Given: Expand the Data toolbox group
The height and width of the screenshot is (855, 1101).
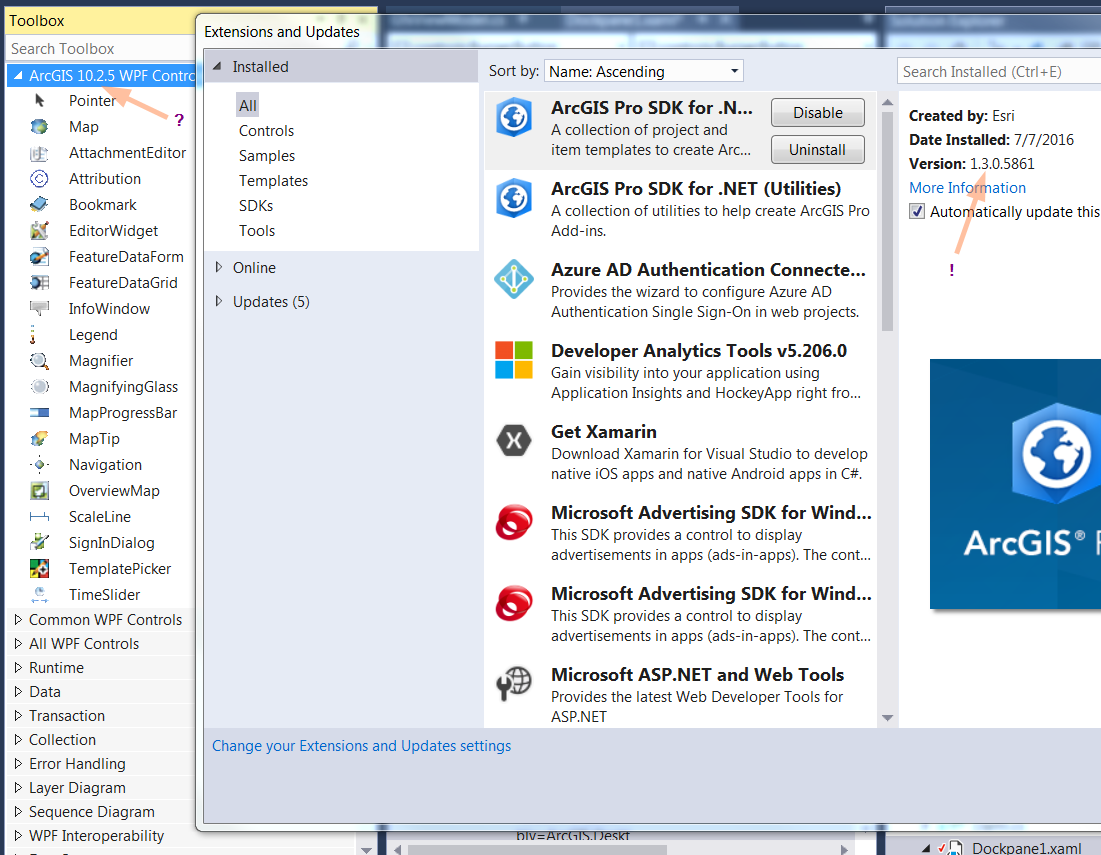Looking at the screenshot, I should [18, 691].
